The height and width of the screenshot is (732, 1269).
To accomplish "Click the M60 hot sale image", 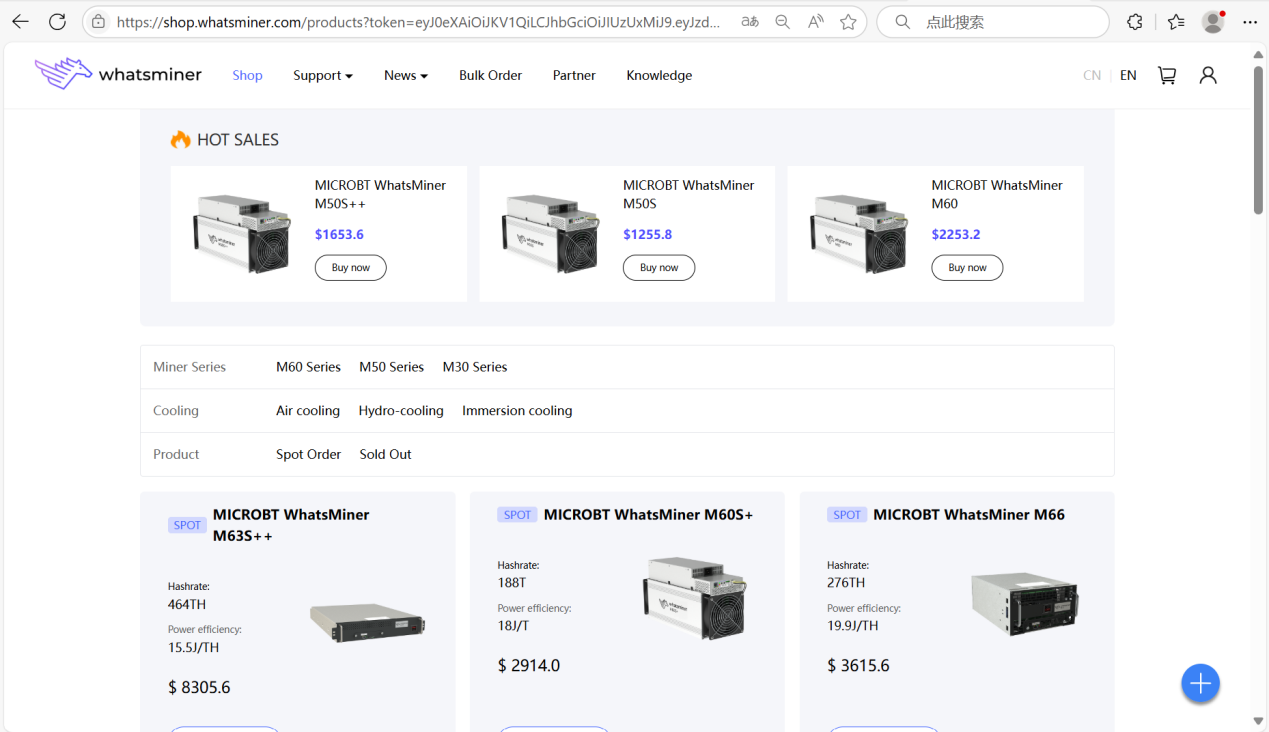I will point(857,234).
